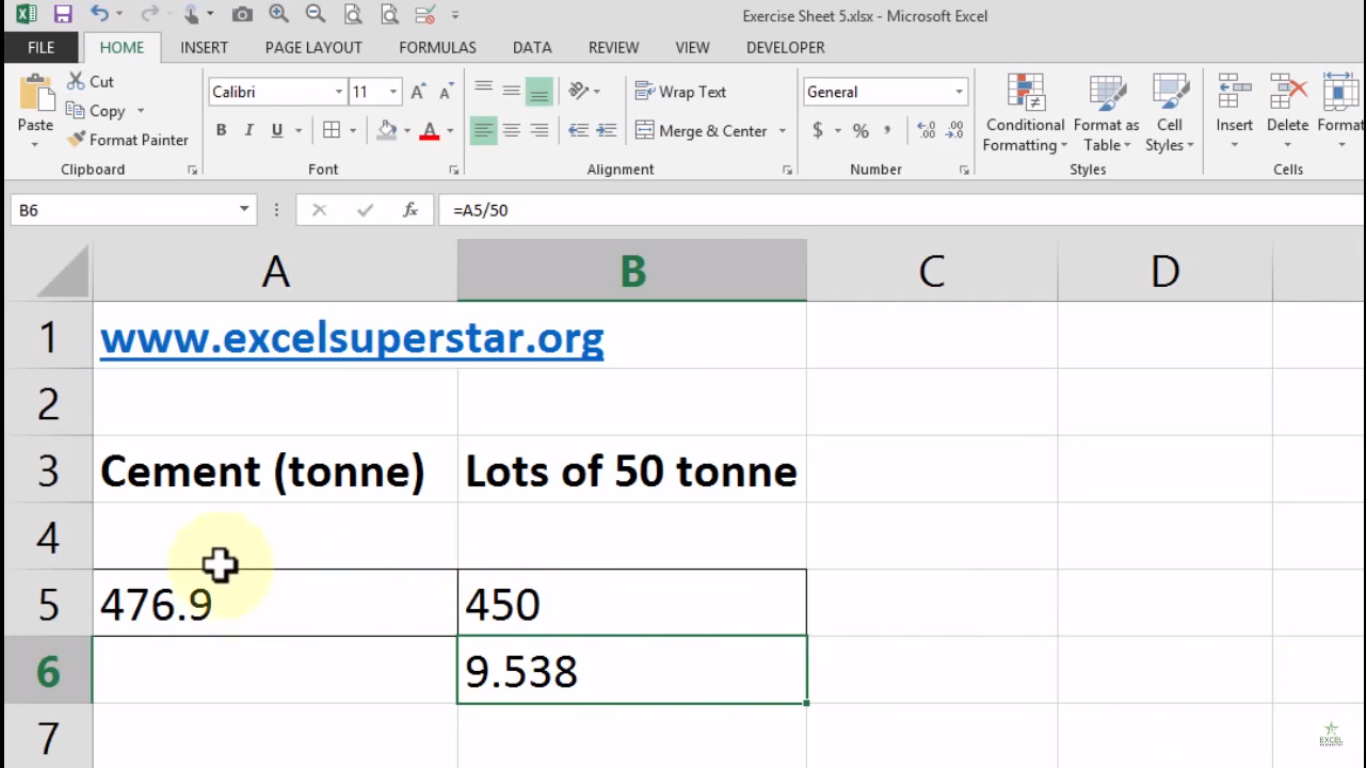Switch to the INSERT tab

(x=204, y=47)
